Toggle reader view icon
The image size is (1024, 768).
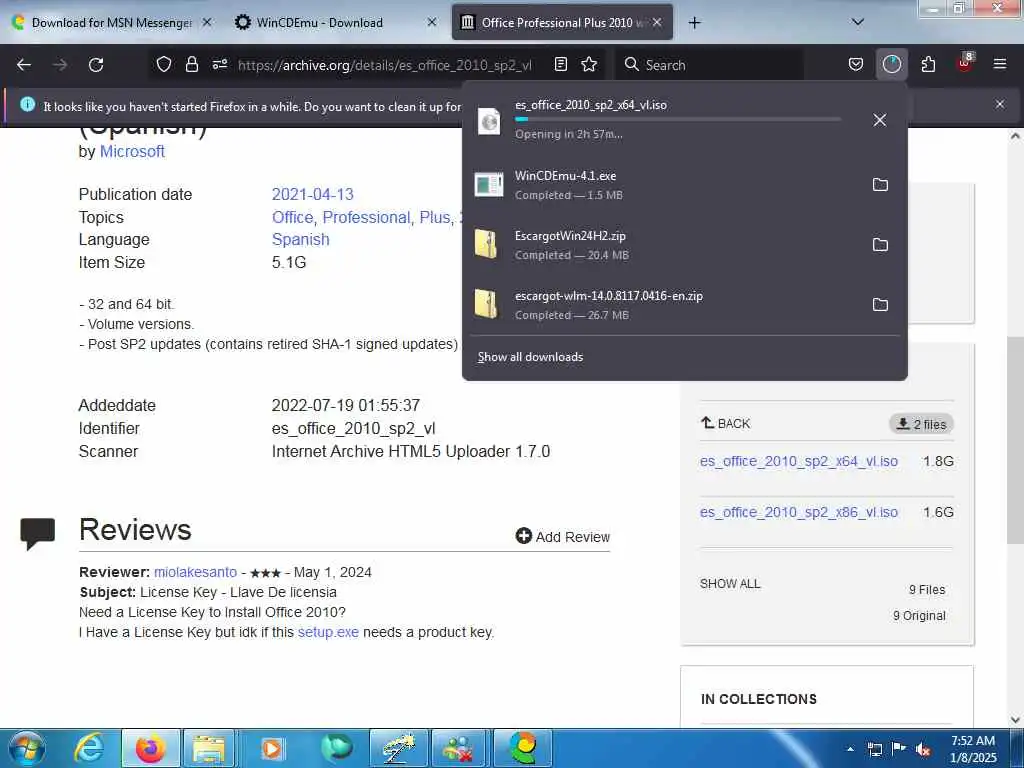[560, 64]
